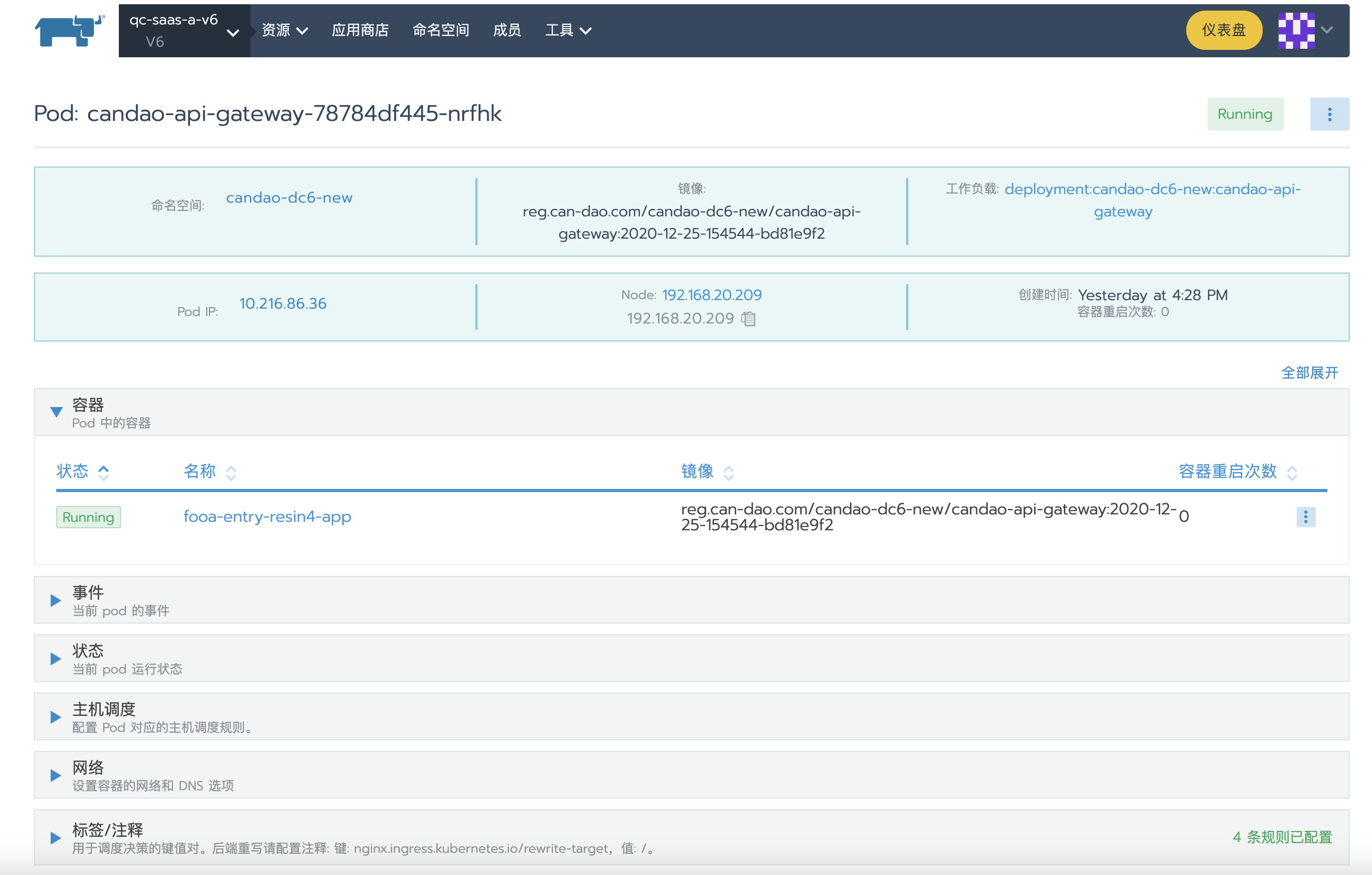This screenshot has width=1372, height=875.
Task: Open fooa-entry-resin4-app container row actions menu
Action: [1305, 517]
